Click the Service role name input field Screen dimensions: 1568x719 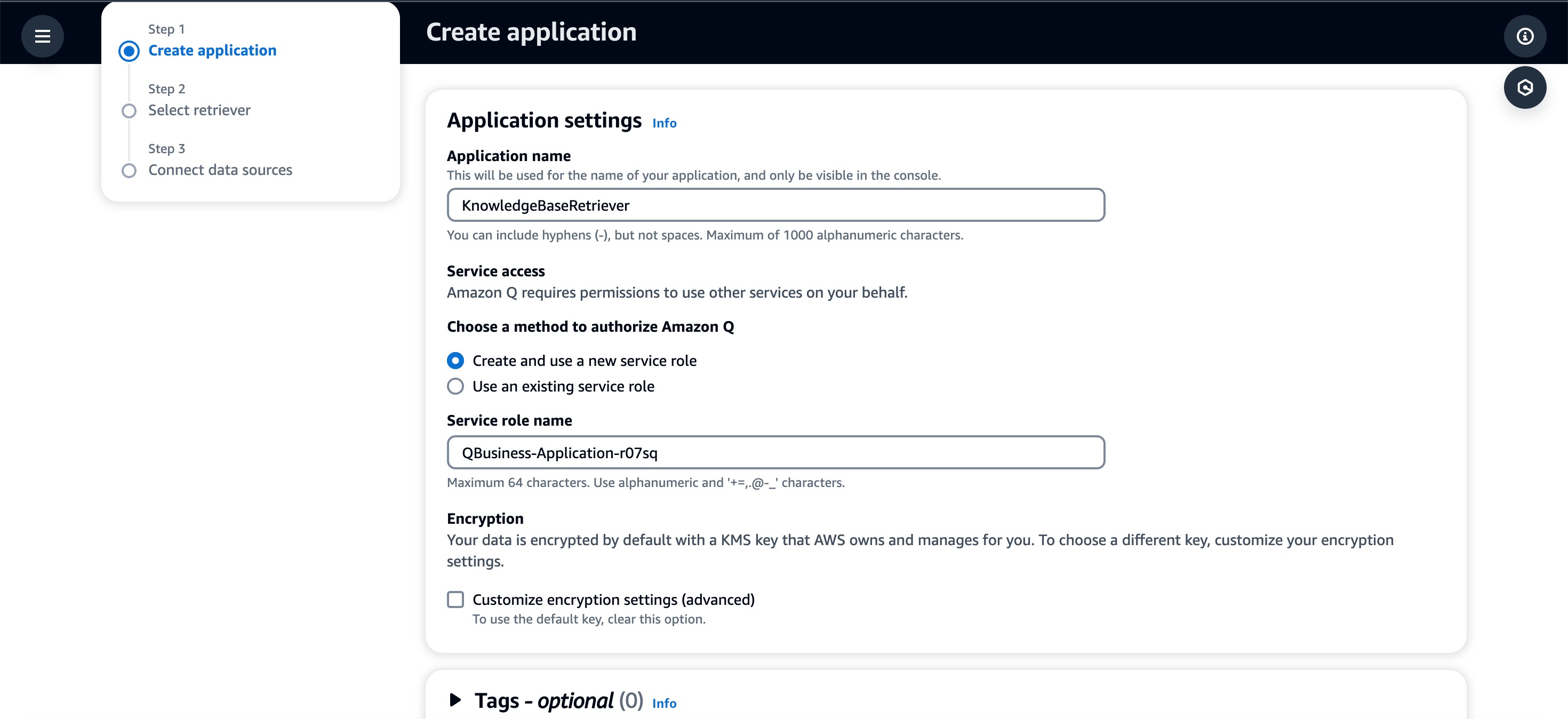[x=775, y=452]
